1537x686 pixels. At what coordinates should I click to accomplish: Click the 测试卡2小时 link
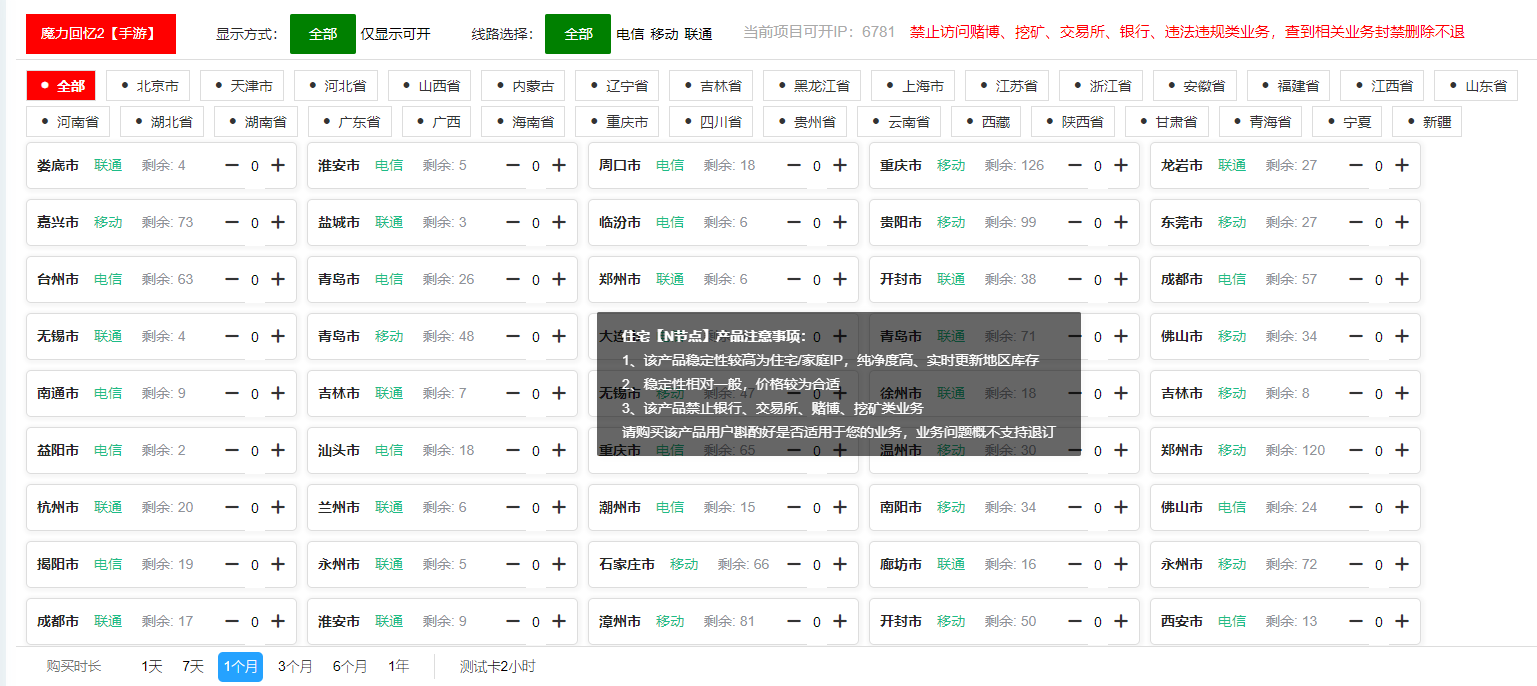coord(497,666)
